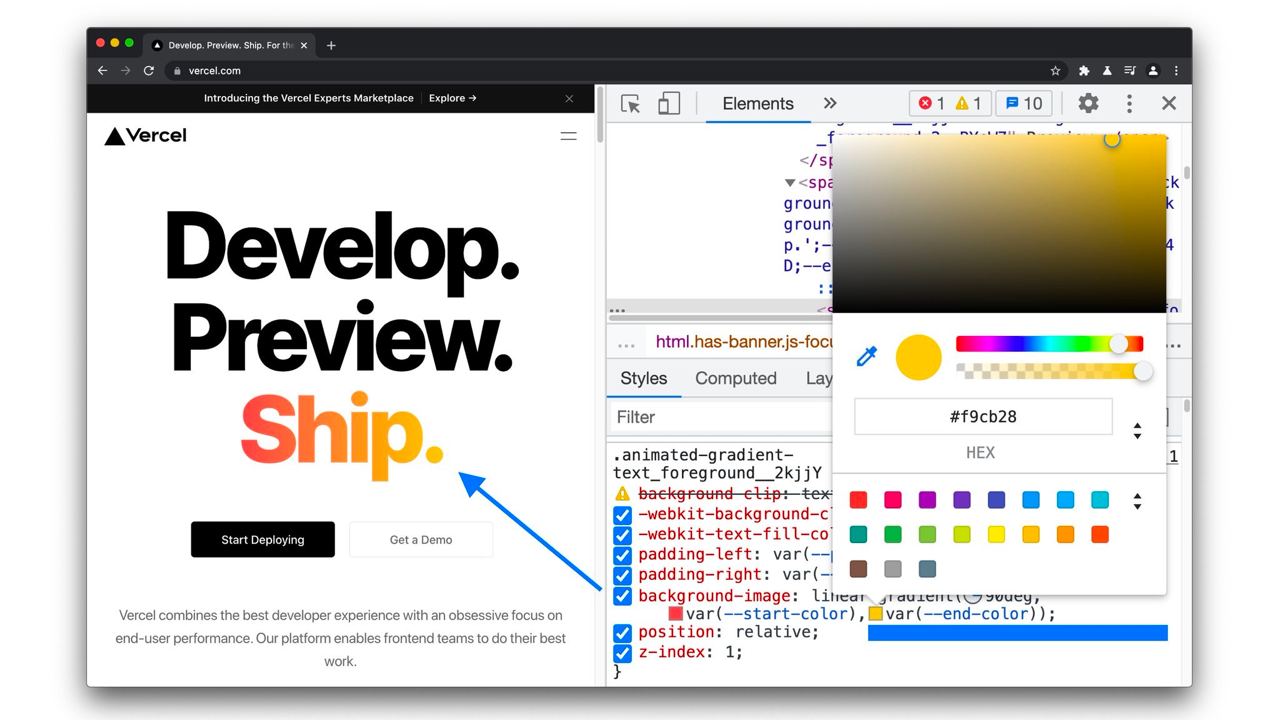
Task: Toggle the device toolbar icon
Action: tap(669, 104)
